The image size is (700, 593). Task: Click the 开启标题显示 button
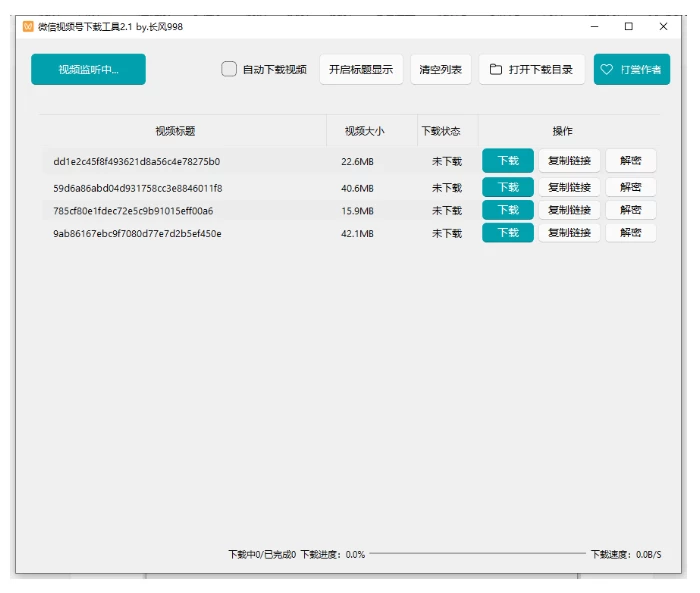click(x=361, y=69)
